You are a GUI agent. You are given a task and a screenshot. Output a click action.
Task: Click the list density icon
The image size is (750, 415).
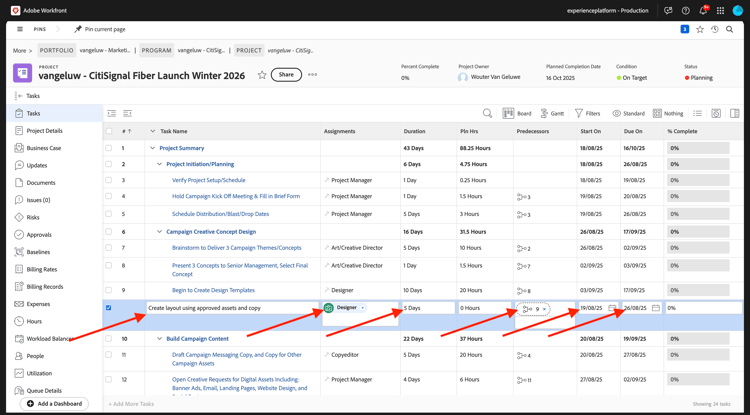[697, 113]
